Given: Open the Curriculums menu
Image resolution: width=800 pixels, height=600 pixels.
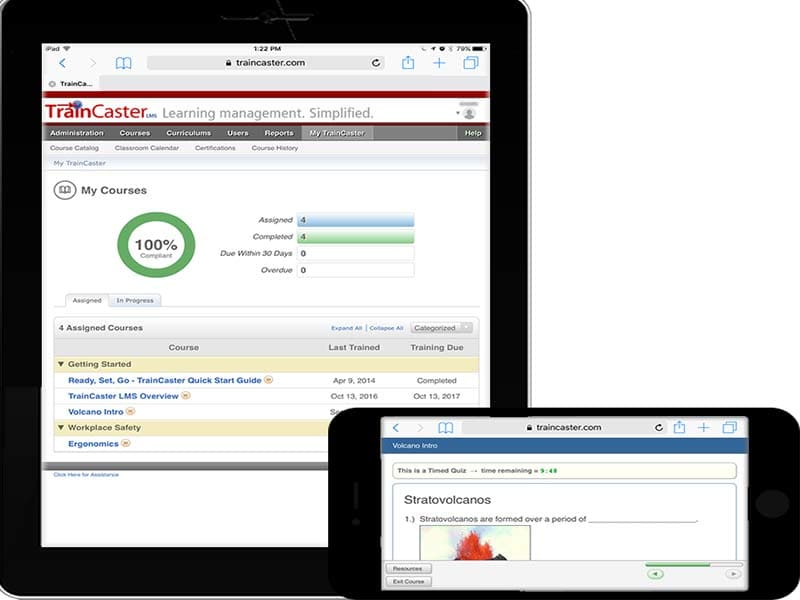Looking at the screenshot, I should pos(188,133).
